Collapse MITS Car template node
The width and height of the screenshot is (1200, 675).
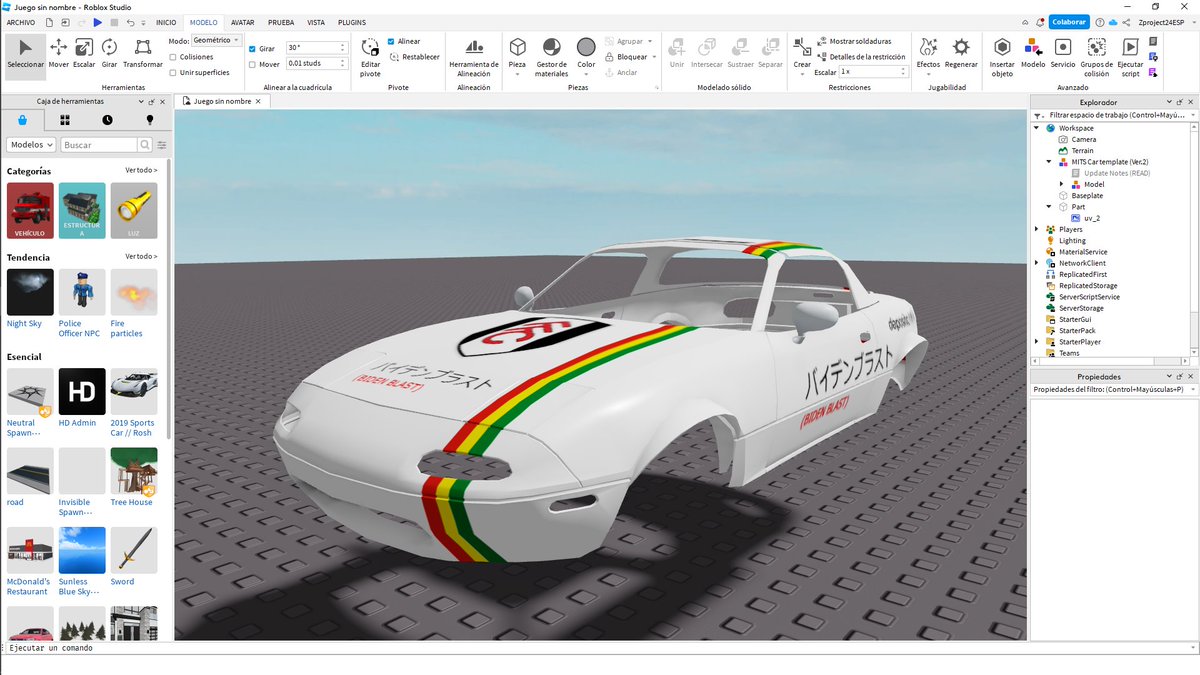pos(1049,162)
